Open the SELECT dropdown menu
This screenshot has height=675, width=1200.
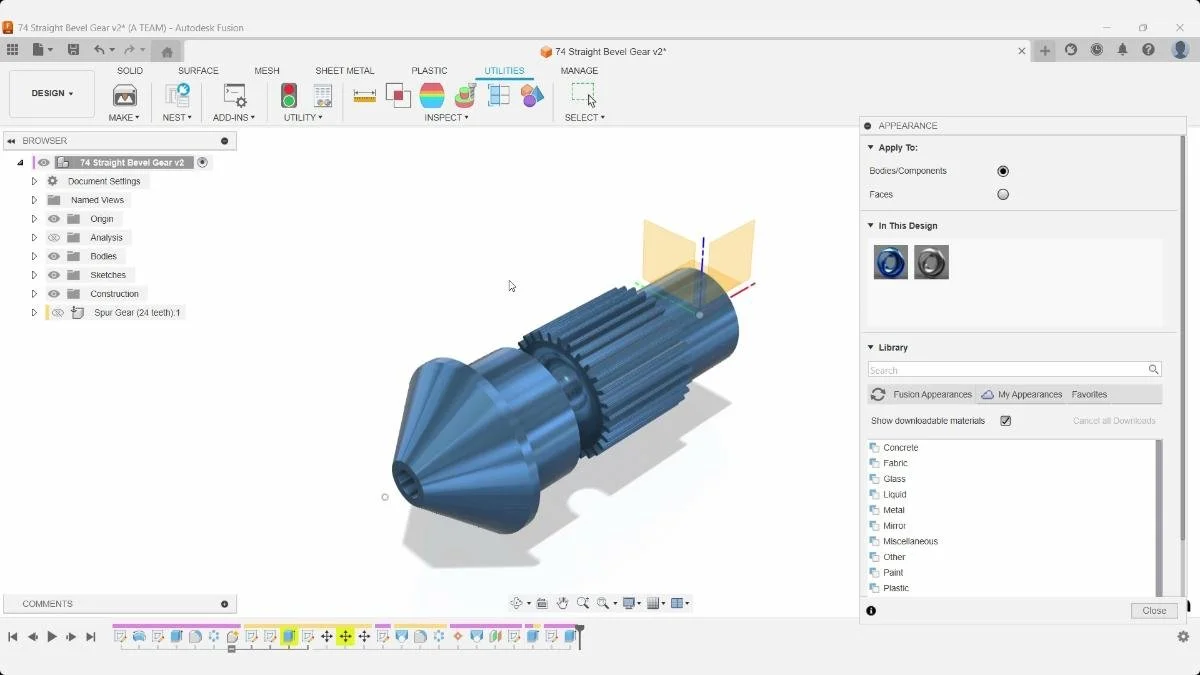click(x=585, y=118)
